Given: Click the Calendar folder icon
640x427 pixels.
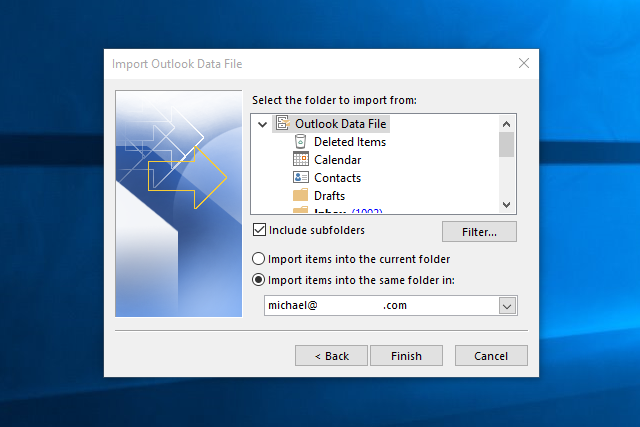Looking at the screenshot, I should click(x=301, y=159).
